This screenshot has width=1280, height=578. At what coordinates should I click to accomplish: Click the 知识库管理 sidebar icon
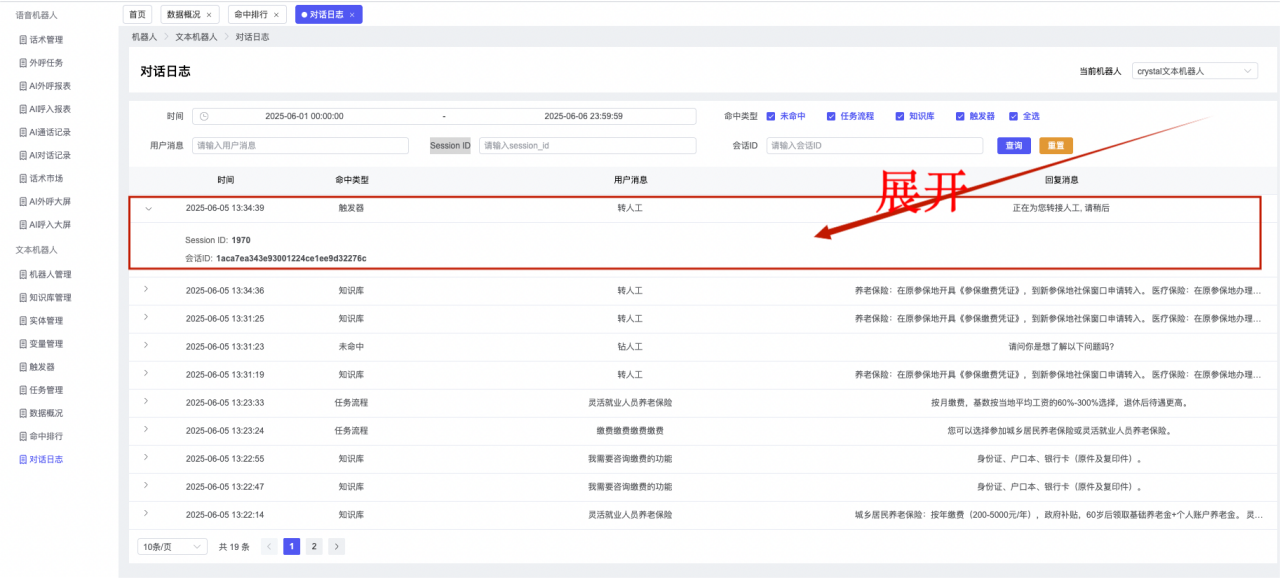tap(23, 298)
